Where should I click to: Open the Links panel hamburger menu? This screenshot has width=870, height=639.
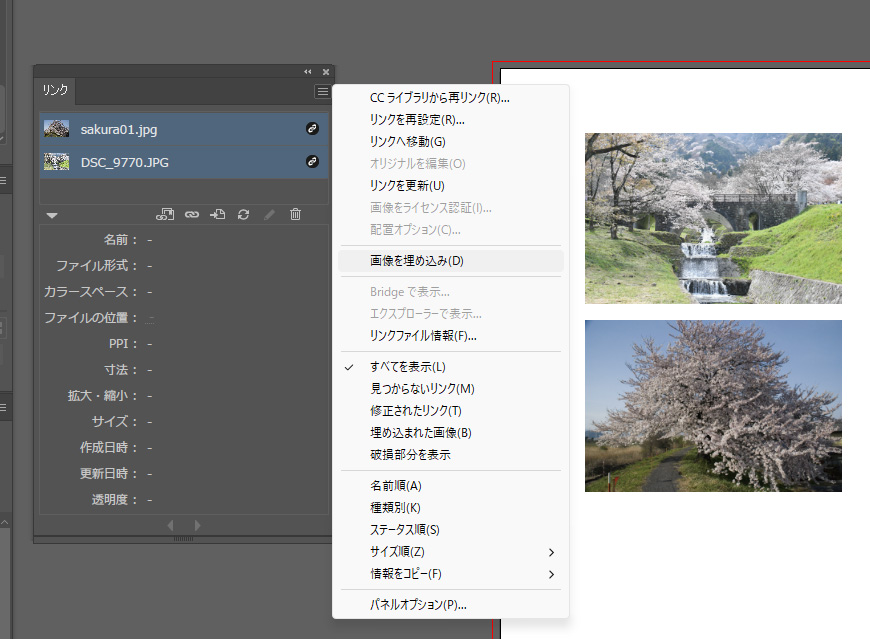click(322, 91)
